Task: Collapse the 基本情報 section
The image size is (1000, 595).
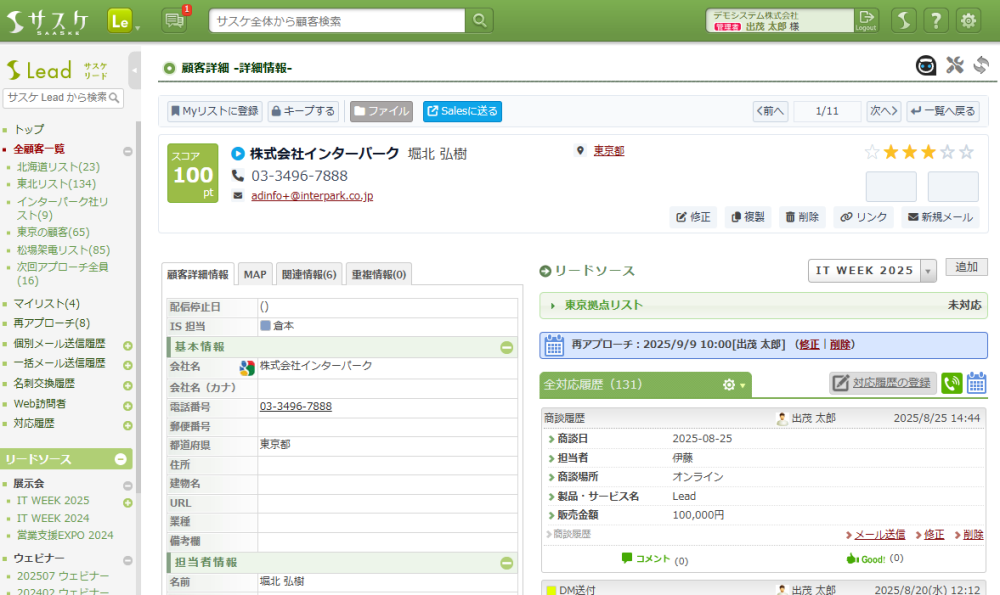Action: 507,348
